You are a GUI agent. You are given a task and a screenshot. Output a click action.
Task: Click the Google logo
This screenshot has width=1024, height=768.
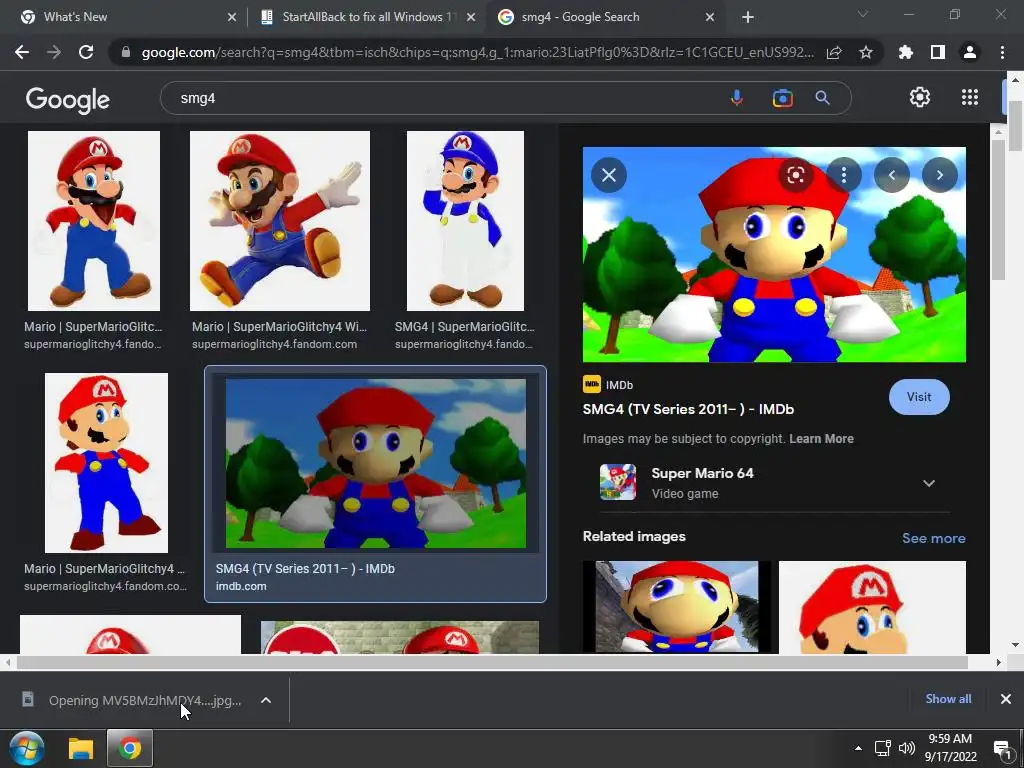68,99
